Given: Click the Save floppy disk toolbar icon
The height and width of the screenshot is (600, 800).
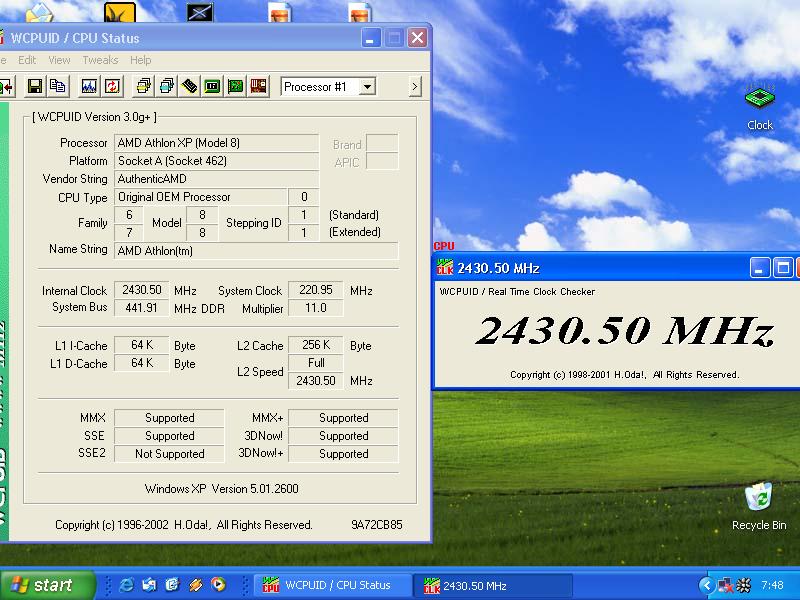Looking at the screenshot, I should [35, 87].
